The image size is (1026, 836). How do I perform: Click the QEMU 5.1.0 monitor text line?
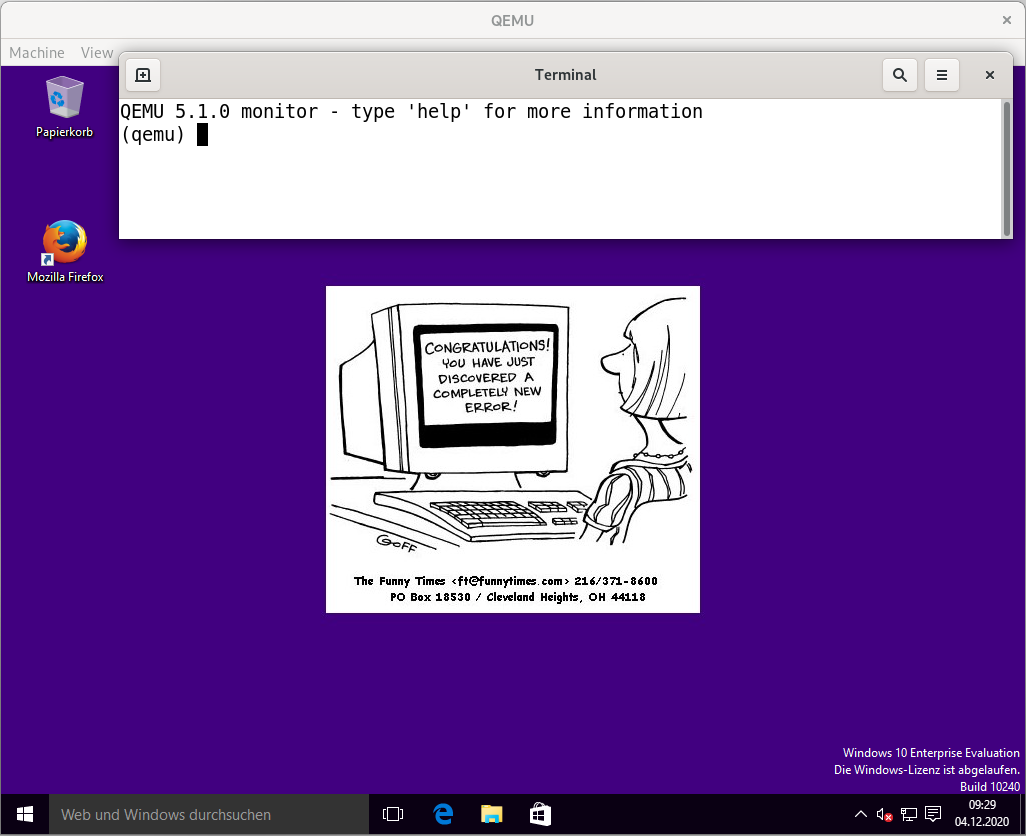coord(411,111)
